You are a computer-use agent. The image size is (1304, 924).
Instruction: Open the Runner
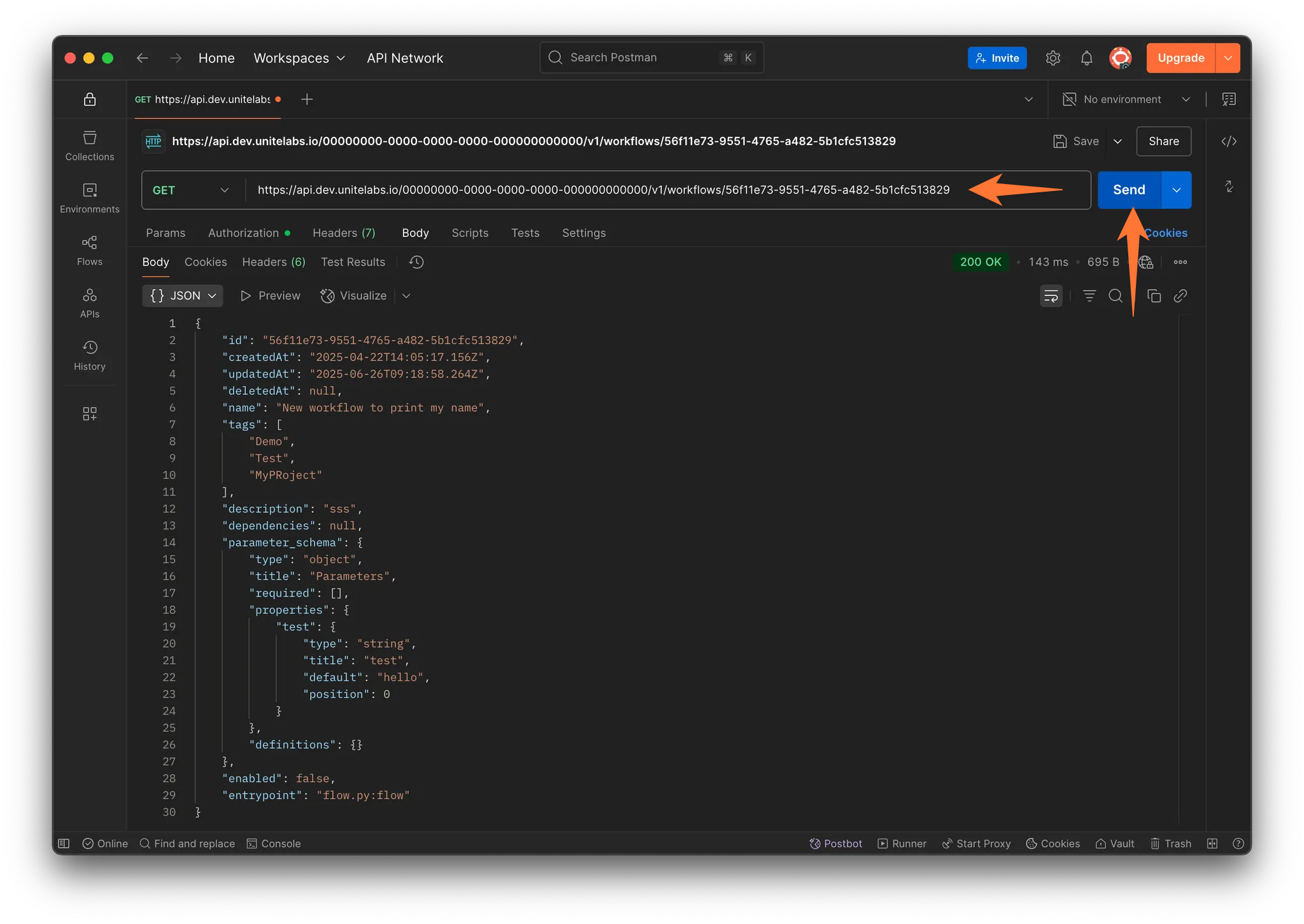(x=902, y=844)
